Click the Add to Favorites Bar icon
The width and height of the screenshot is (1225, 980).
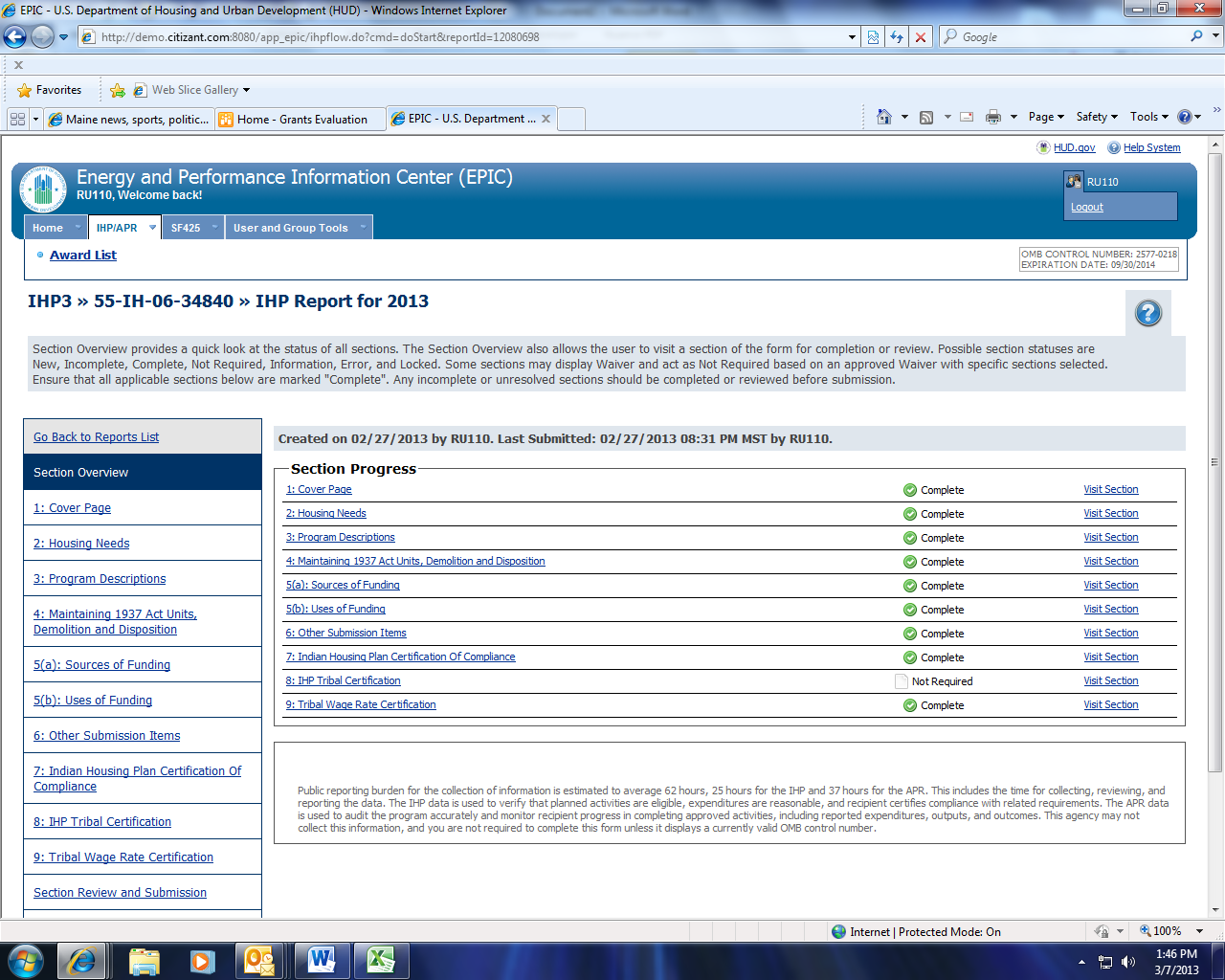pos(118,90)
